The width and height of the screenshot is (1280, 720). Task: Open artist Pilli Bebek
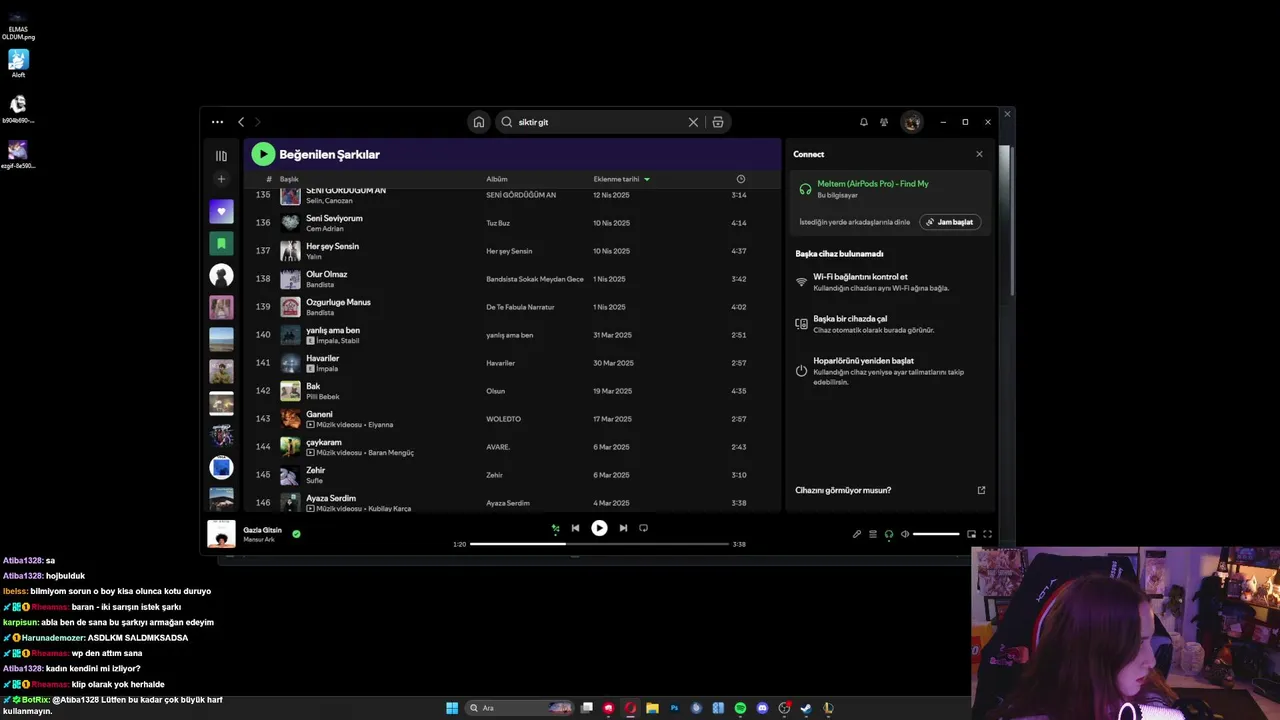pyautogui.click(x=322, y=397)
